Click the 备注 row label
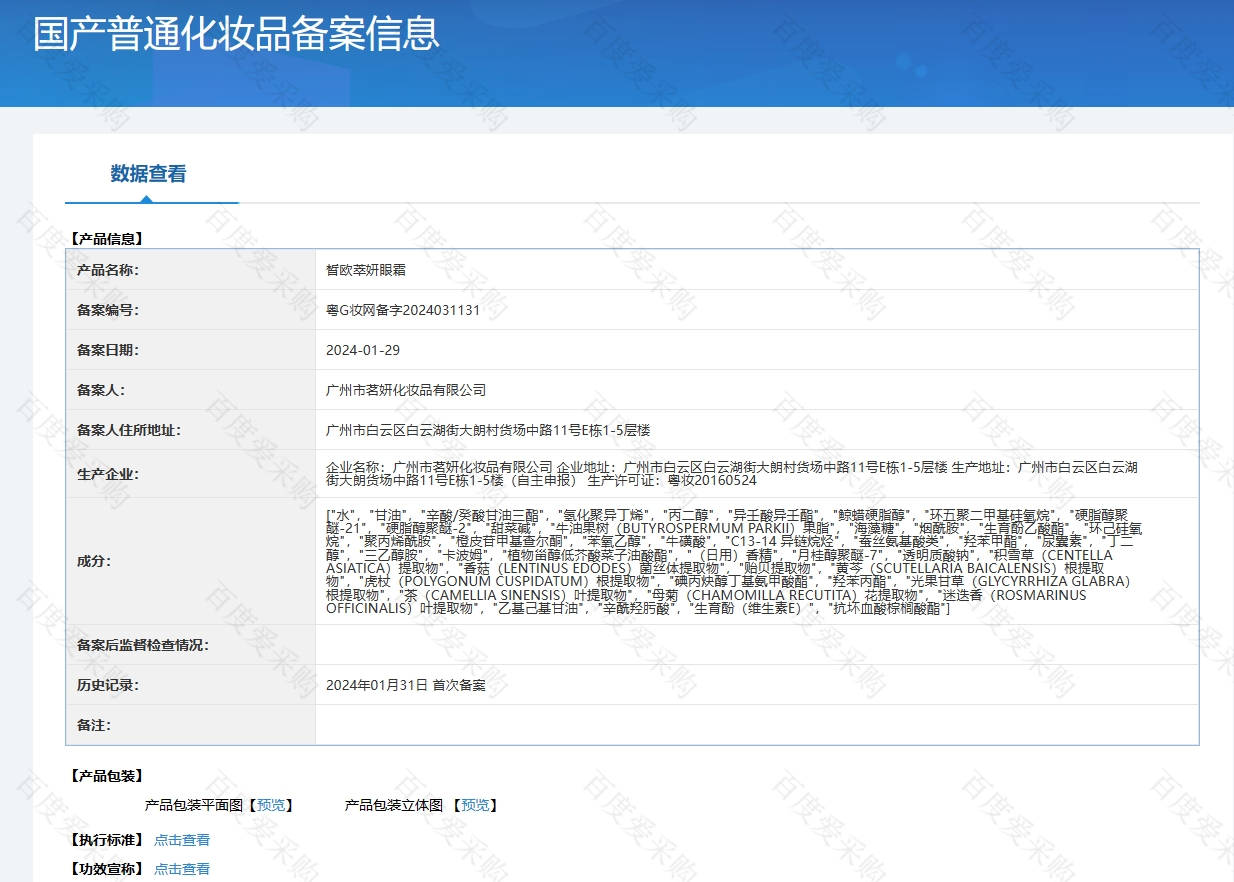The height and width of the screenshot is (882, 1234). [x=94, y=725]
